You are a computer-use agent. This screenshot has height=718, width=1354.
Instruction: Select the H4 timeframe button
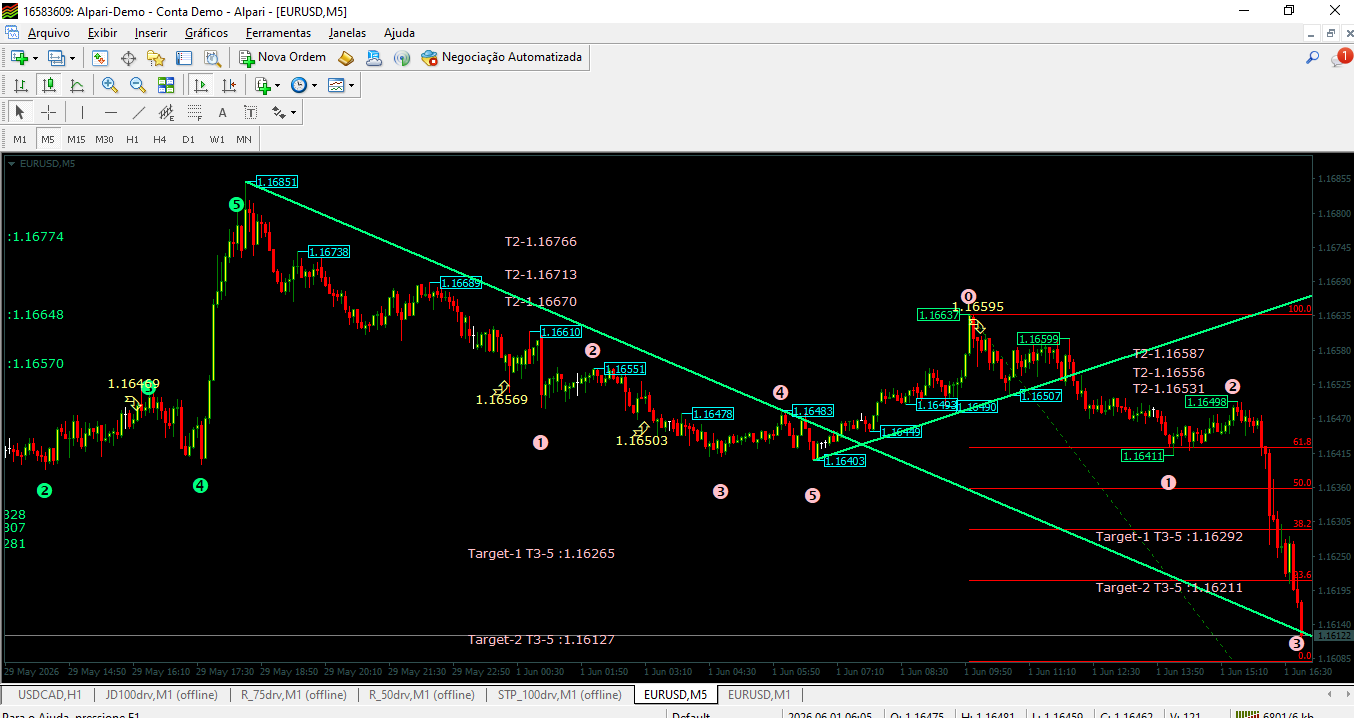click(x=160, y=139)
